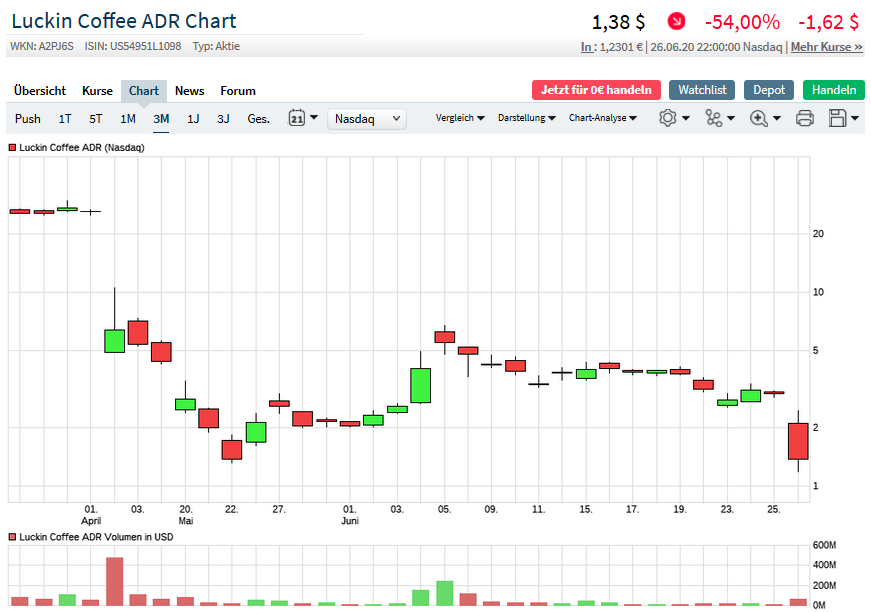
Task: Click the save floppy disk icon
Action: click(837, 118)
